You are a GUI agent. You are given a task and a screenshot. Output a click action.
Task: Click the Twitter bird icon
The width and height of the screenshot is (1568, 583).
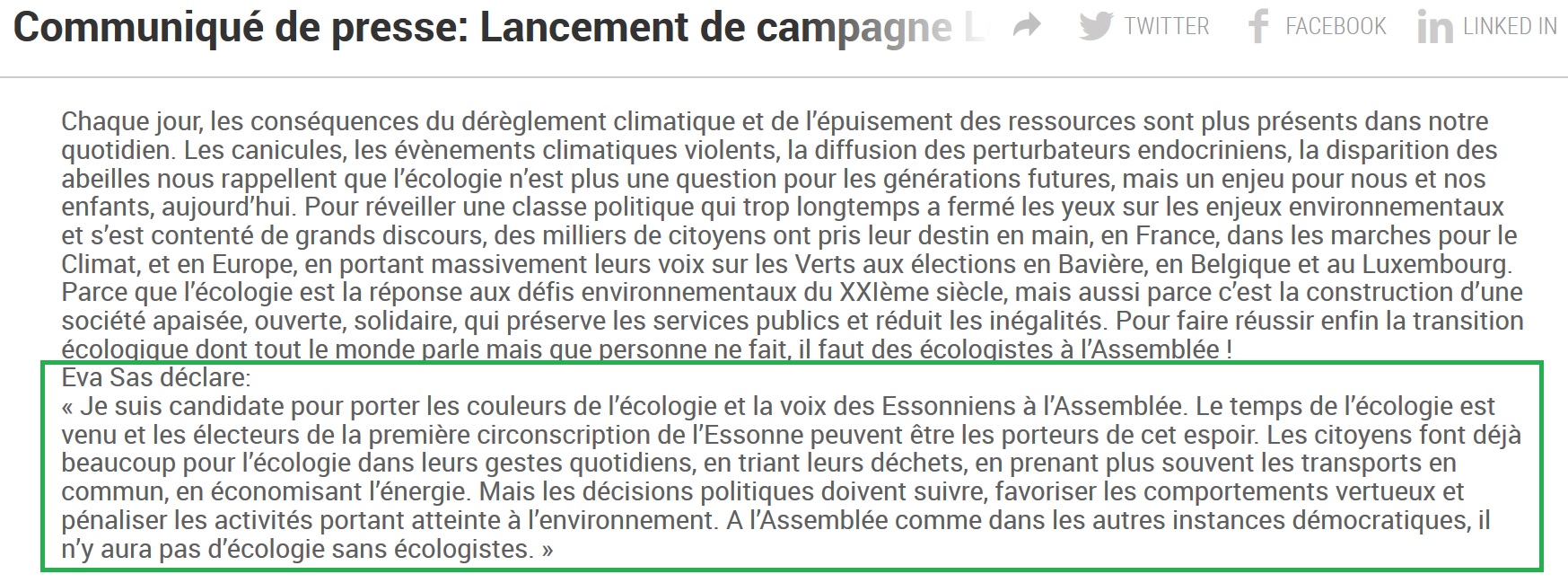pos(1096,26)
